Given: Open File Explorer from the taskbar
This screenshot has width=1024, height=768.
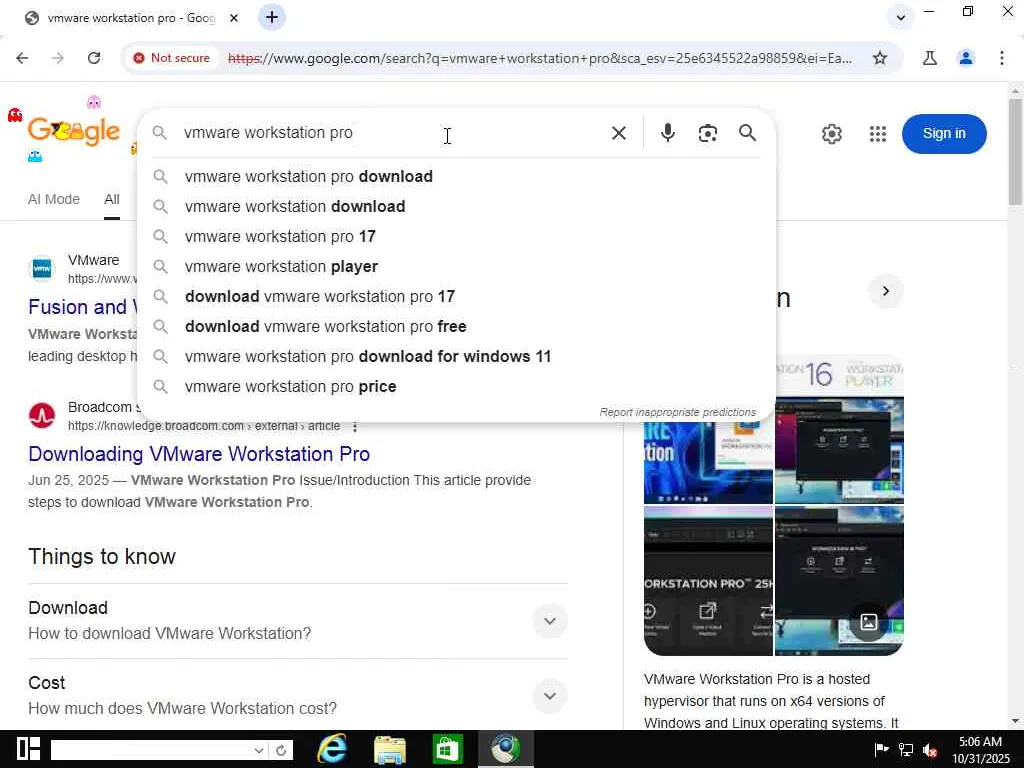Looking at the screenshot, I should pyautogui.click(x=390, y=749).
